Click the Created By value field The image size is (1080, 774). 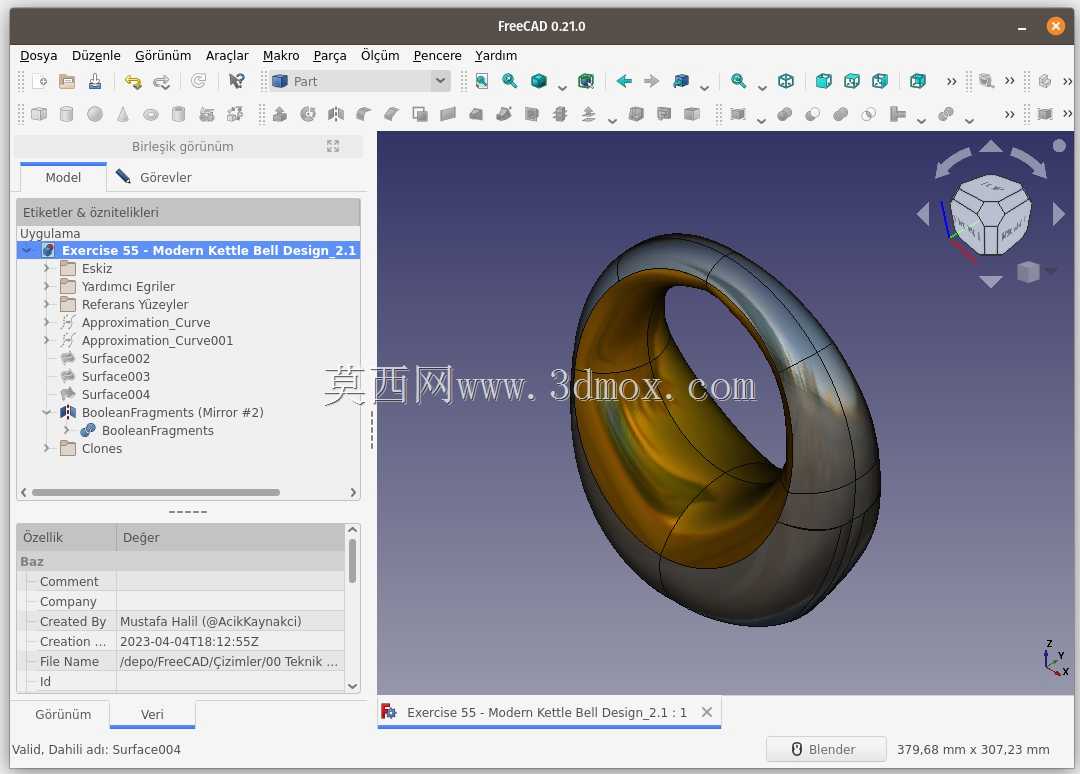(230, 621)
